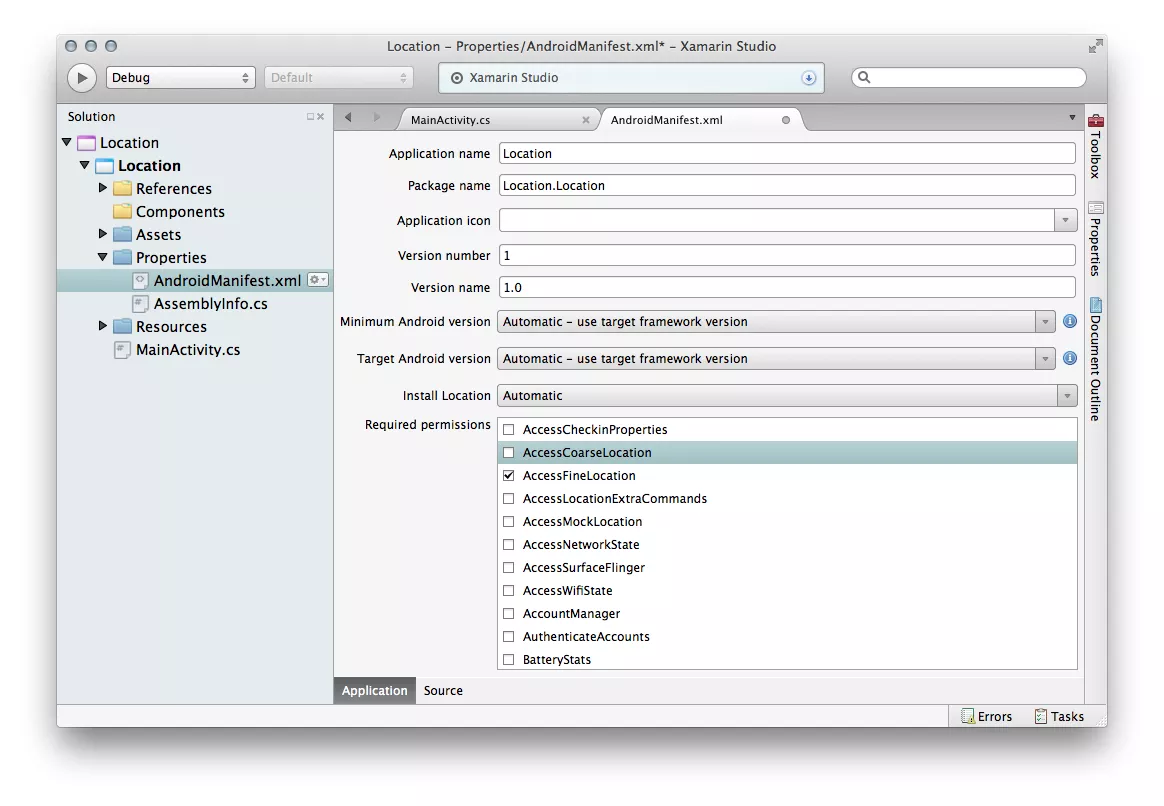This screenshot has width=1164, height=806.
Task: Select MainActivity.cs in the solution tree
Action: [188, 350]
